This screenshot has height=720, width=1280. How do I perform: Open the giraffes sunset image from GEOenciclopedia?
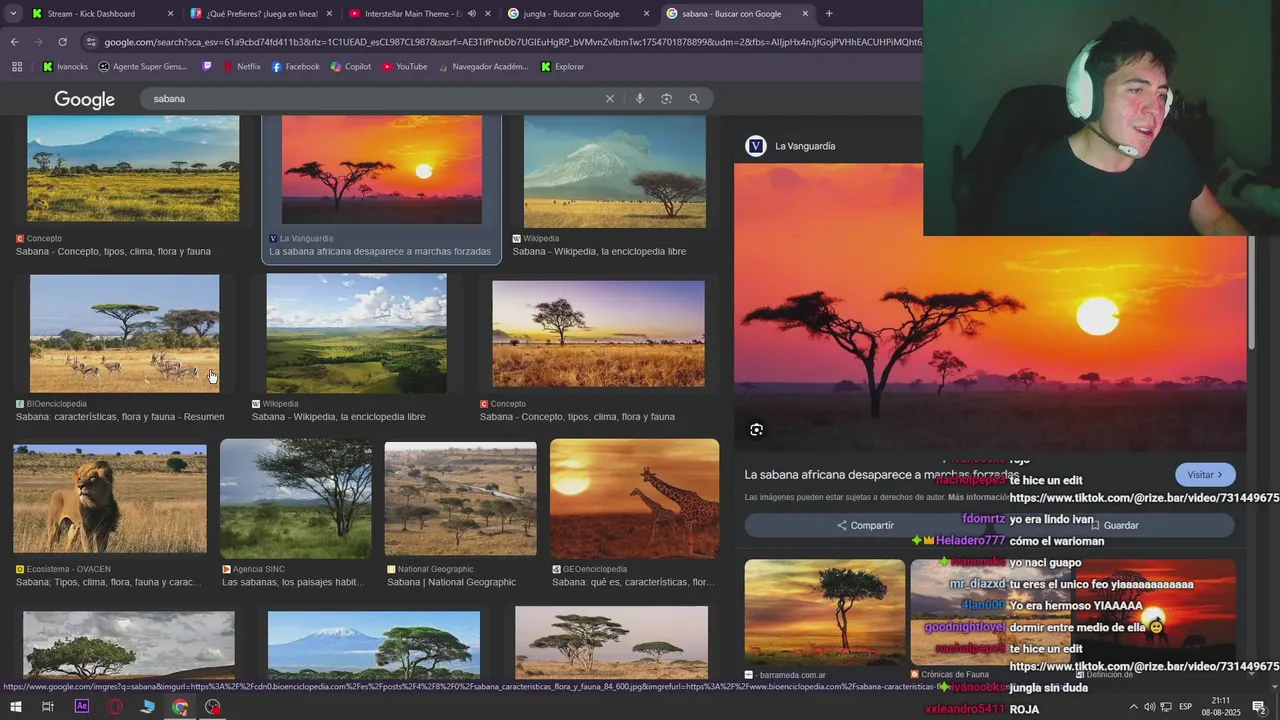[x=634, y=498]
